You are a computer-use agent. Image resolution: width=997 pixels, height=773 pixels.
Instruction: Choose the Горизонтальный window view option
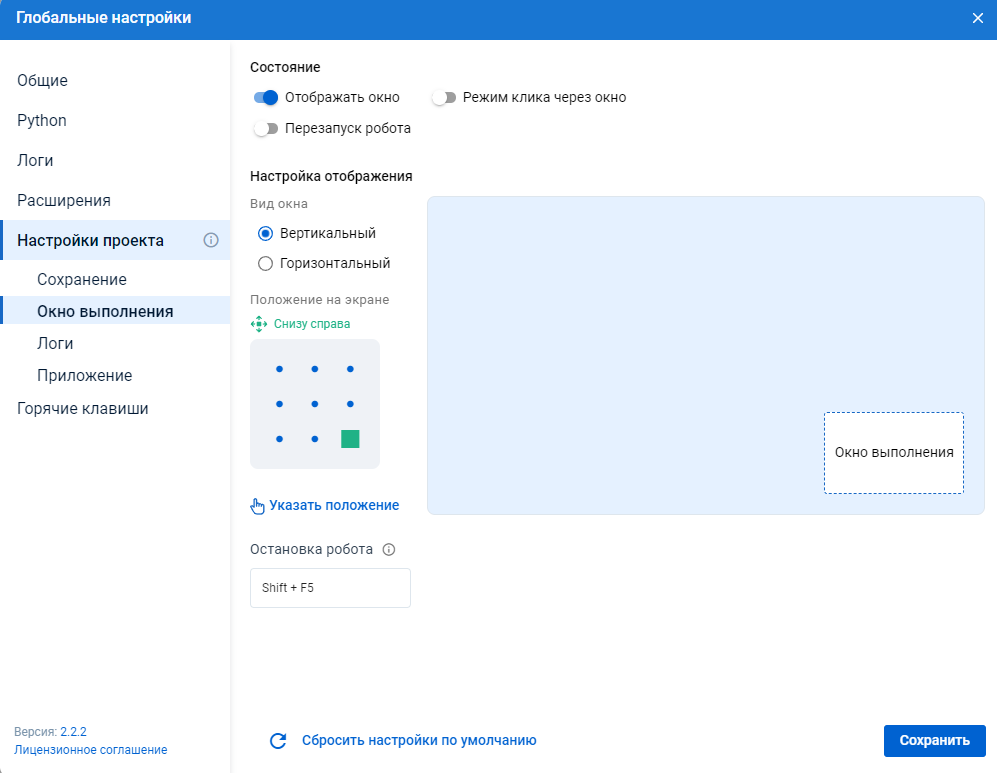coord(265,264)
